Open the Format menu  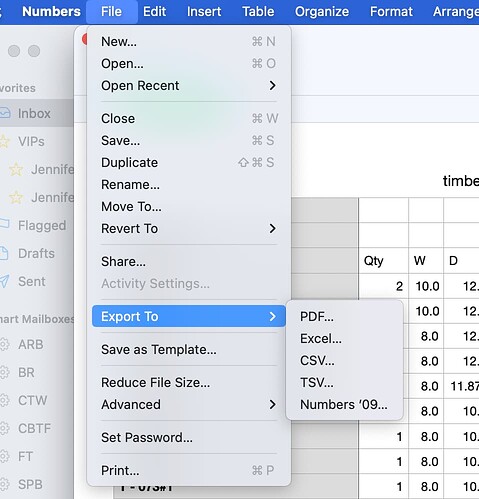[391, 12]
